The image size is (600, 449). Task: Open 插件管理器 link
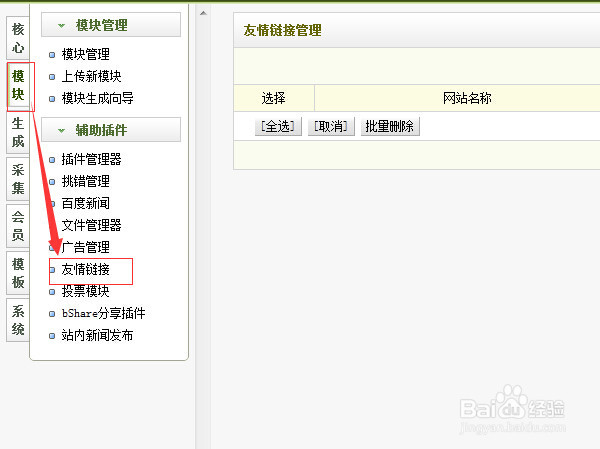pyautogui.click(x=91, y=159)
